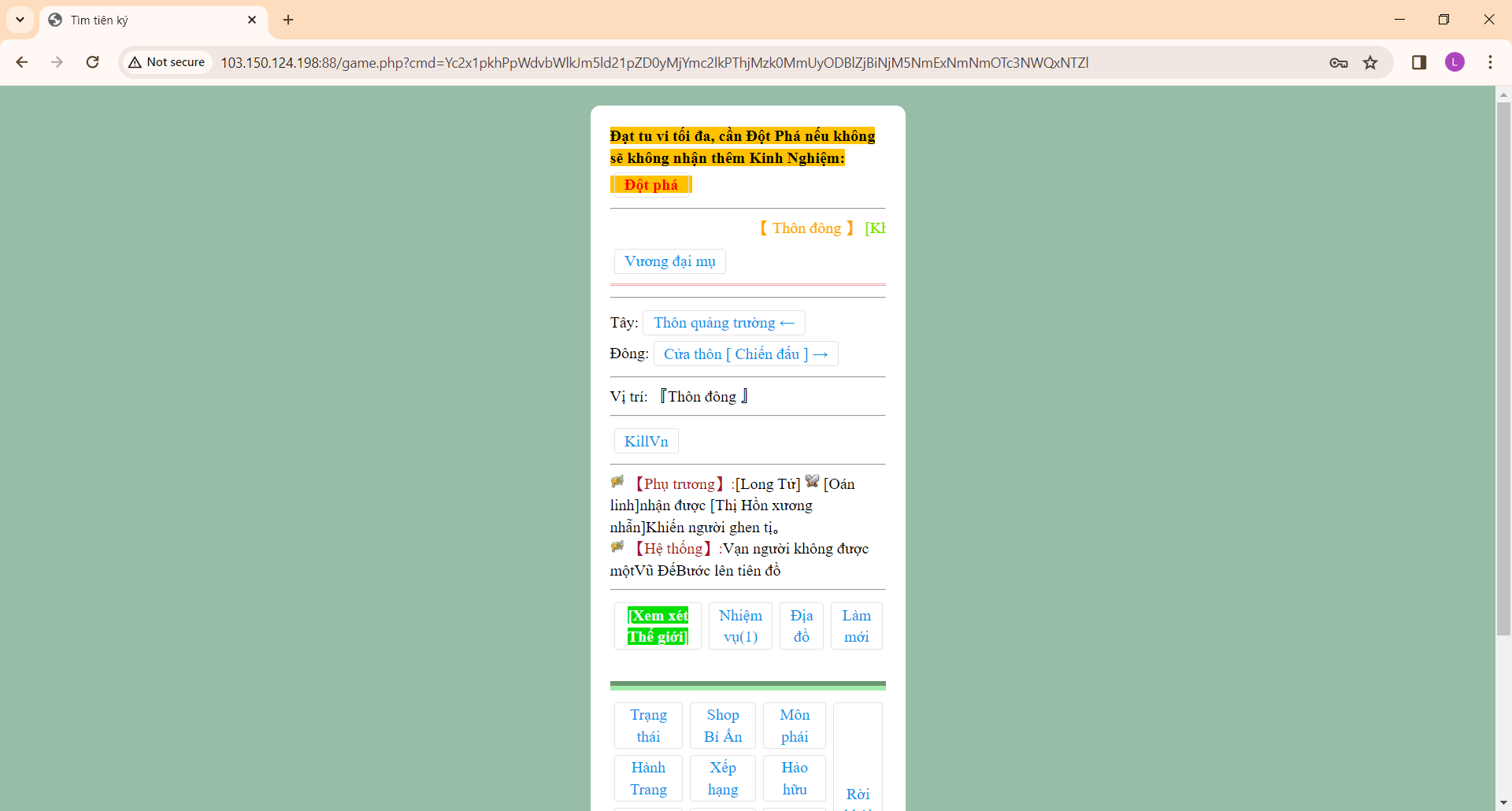
Task: Toggle the browser side panel icon
Action: coord(1419,62)
